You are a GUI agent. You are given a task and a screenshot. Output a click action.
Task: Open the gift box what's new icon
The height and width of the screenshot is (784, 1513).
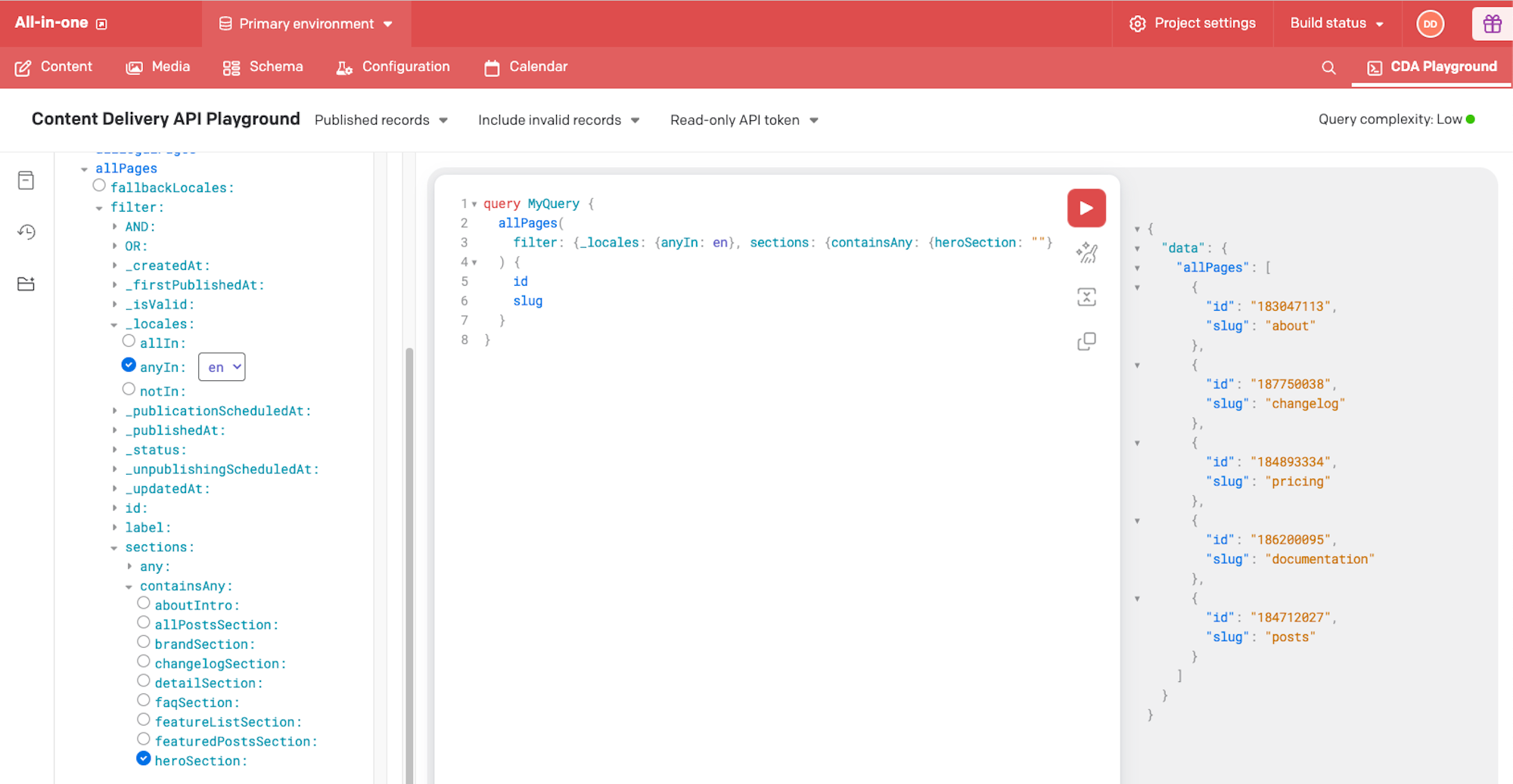[x=1492, y=23]
